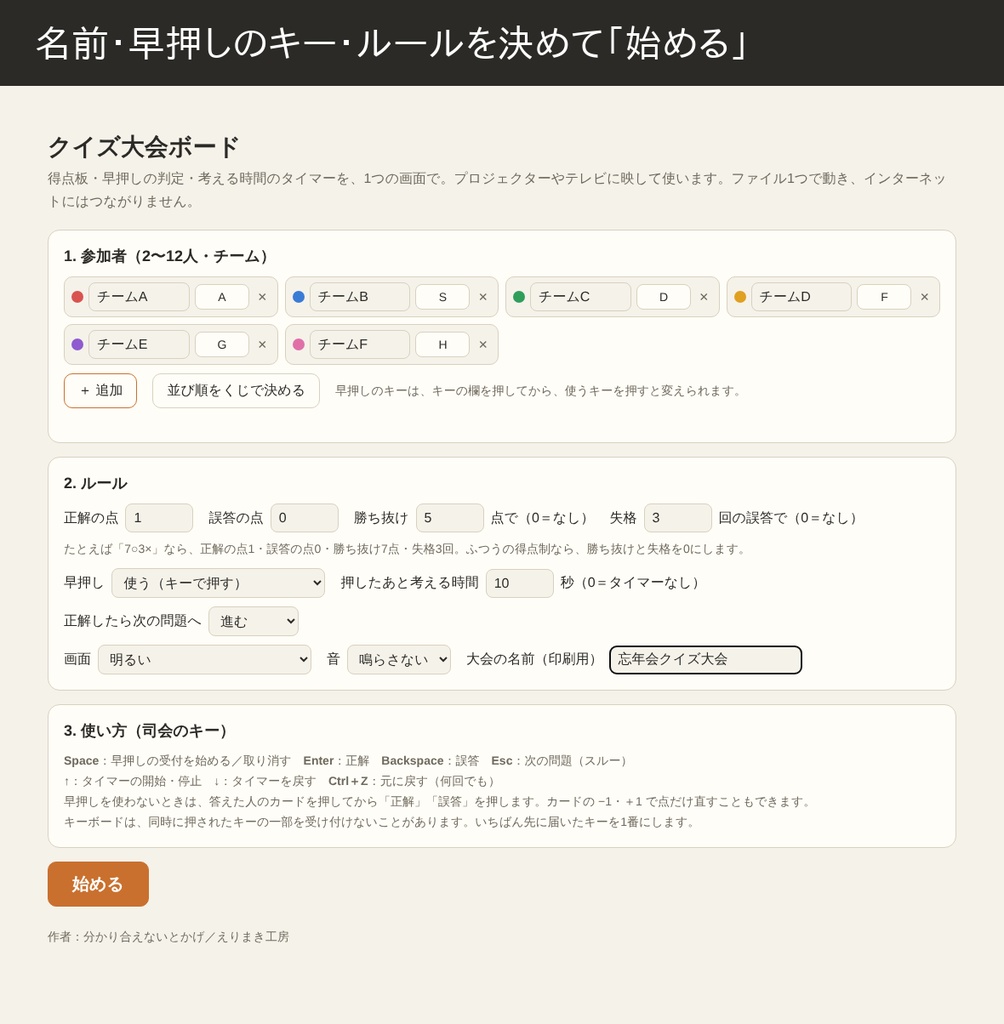1004x1024 pixels.
Task: Open the 早押し dropdown
Action: [x=218, y=583]
